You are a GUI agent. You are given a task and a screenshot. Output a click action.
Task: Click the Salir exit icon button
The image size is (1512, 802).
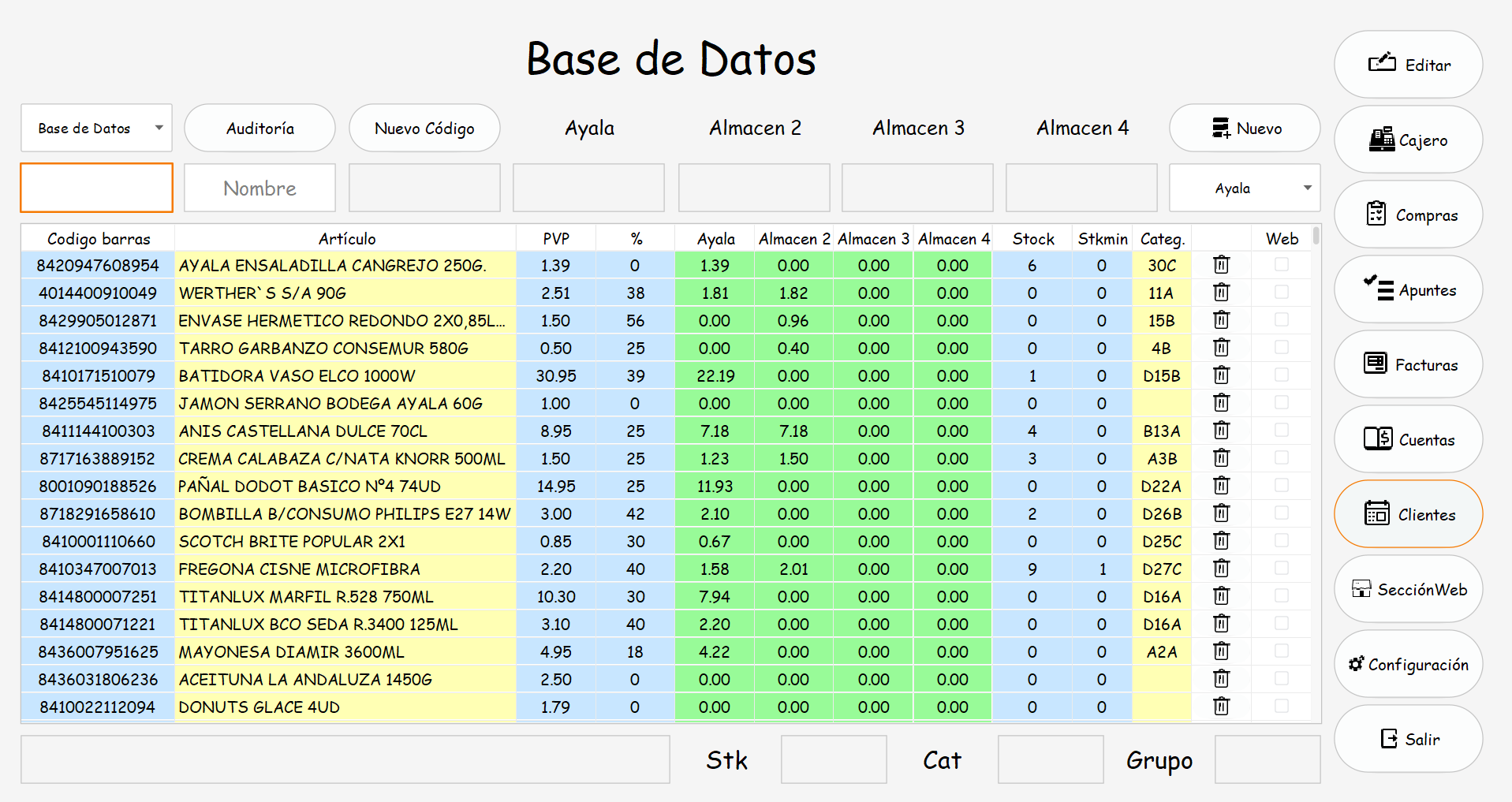(1408, 739)
